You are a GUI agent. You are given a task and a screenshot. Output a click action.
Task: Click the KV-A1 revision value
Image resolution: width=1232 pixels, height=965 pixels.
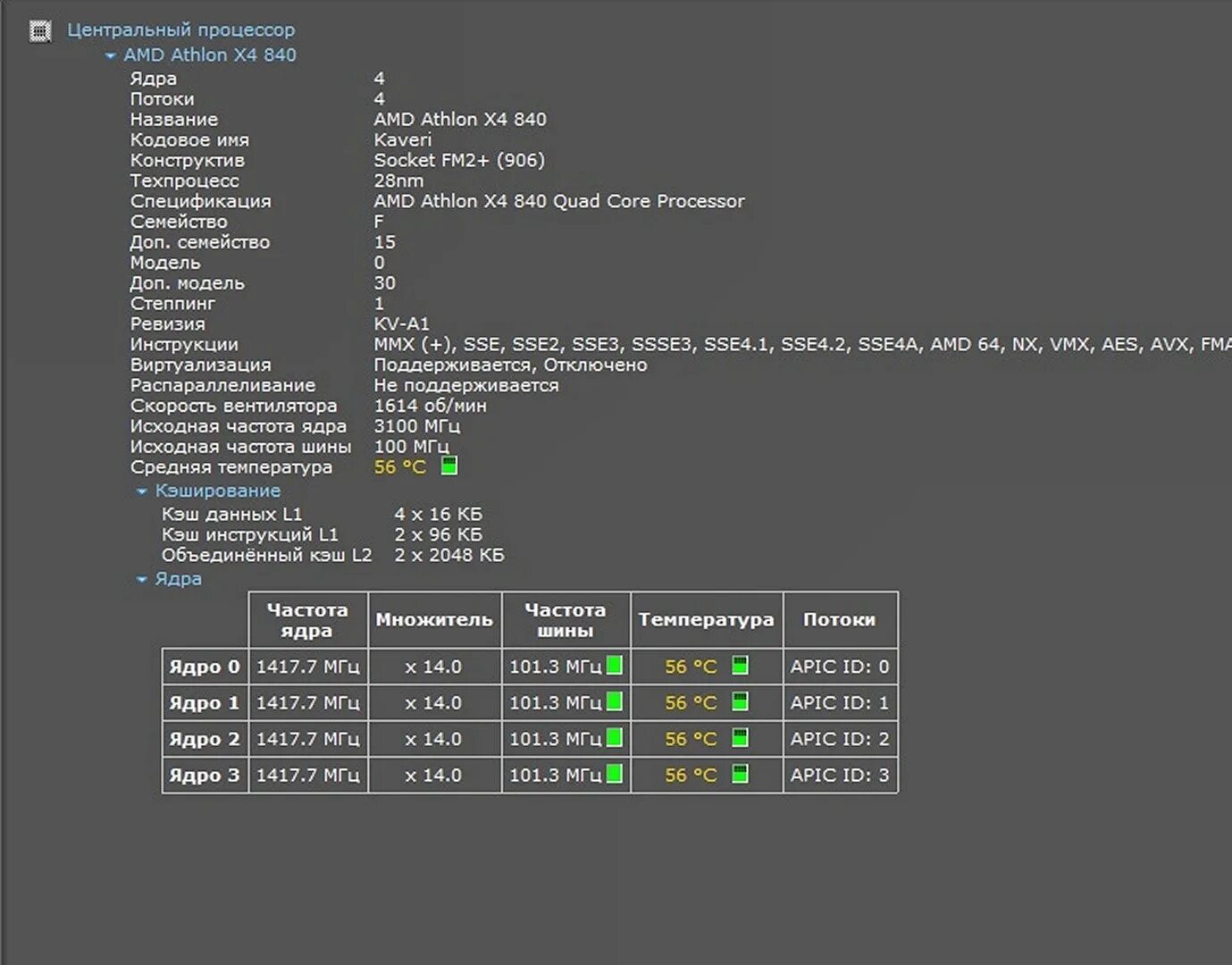coord(401,324)
